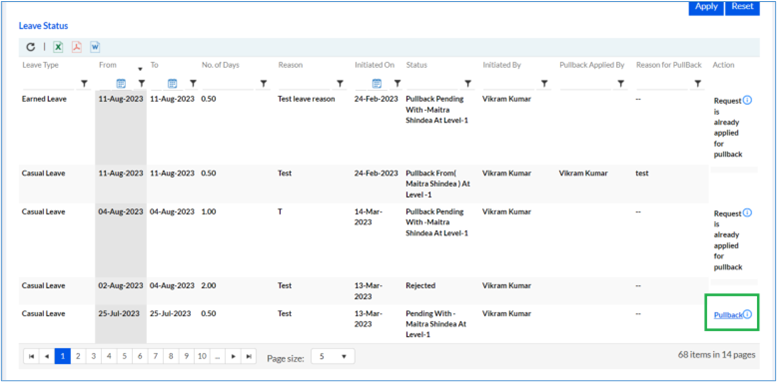Select the 'Test leave reason' cell
Image resolution: width=777 pixels, height=382 pixels.
306,99
